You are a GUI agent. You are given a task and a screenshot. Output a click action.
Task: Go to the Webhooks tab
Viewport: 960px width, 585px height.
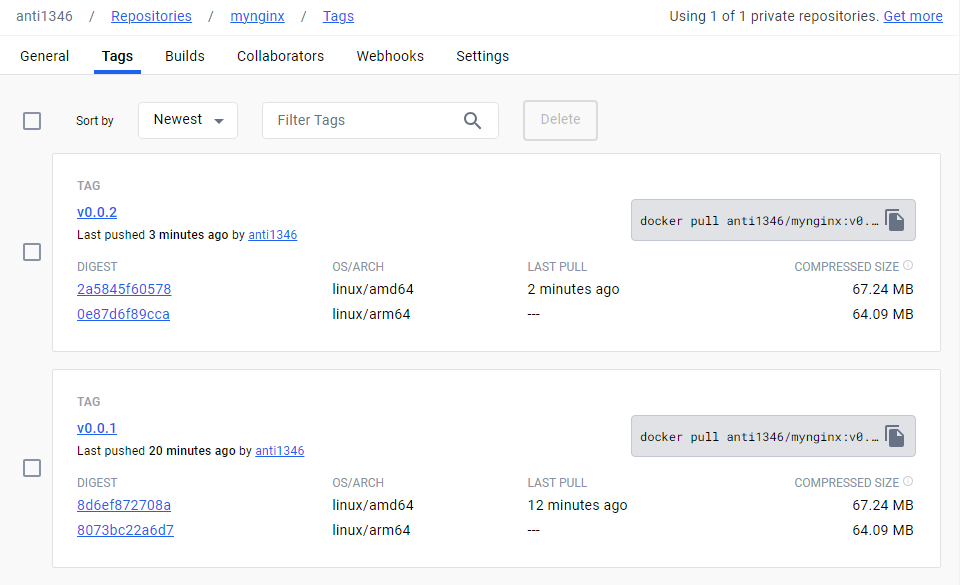click(x=390, y=56)
